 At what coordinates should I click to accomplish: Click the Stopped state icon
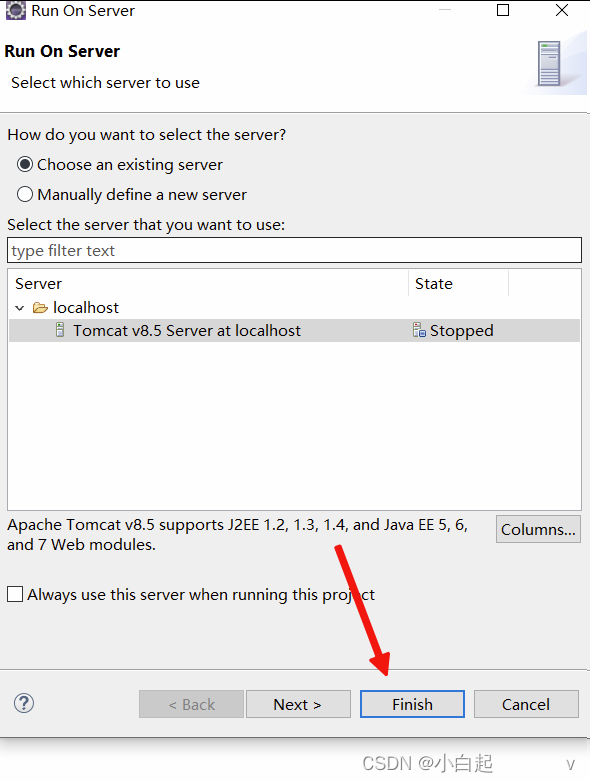click(x=419, y=330)
